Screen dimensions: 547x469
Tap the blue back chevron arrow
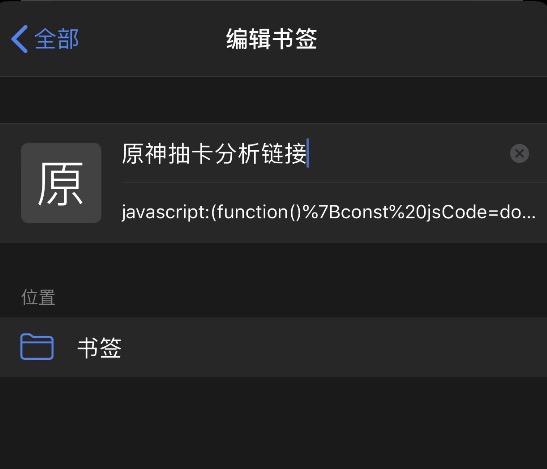pos(19,39)
